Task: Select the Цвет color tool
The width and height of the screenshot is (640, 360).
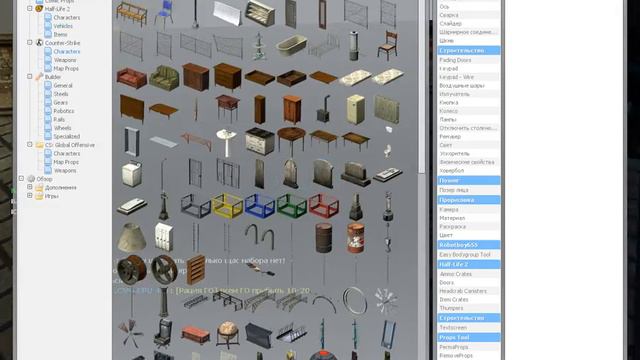Action: 469,235
